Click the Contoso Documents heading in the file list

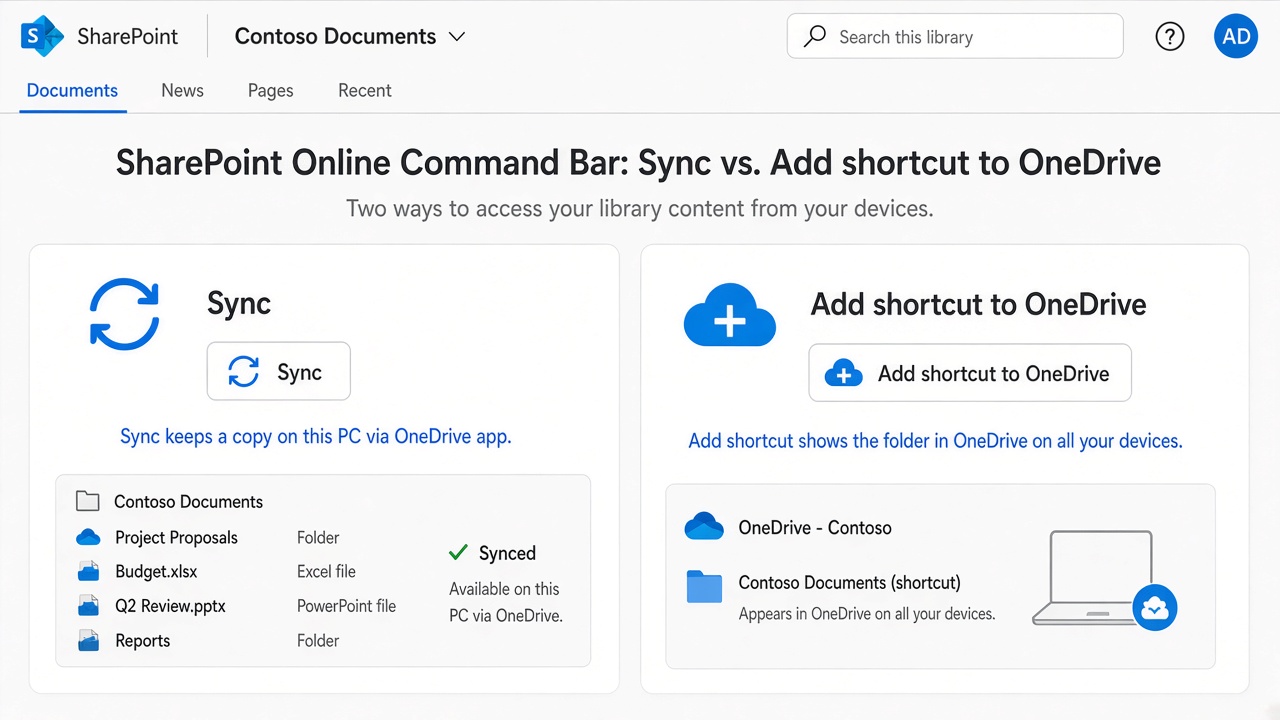click(x=188, y=501)
